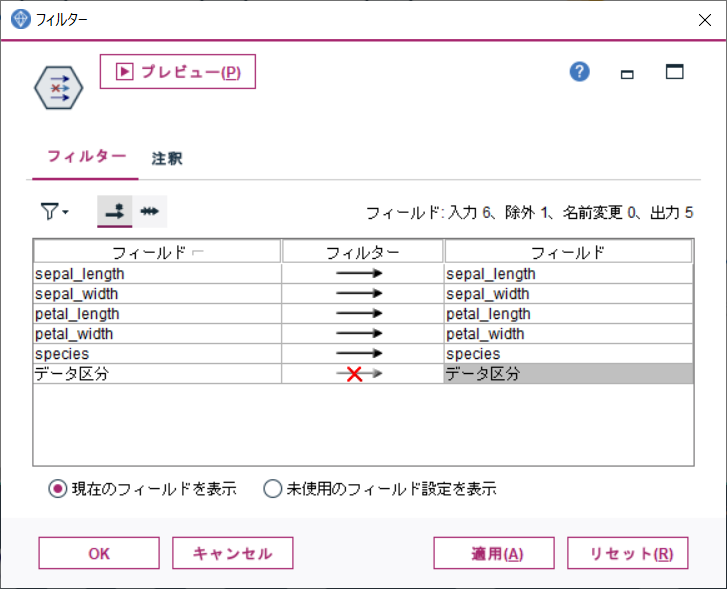
Task: Toggle filter arrow for petal_length
Action: tap(359, 314)
